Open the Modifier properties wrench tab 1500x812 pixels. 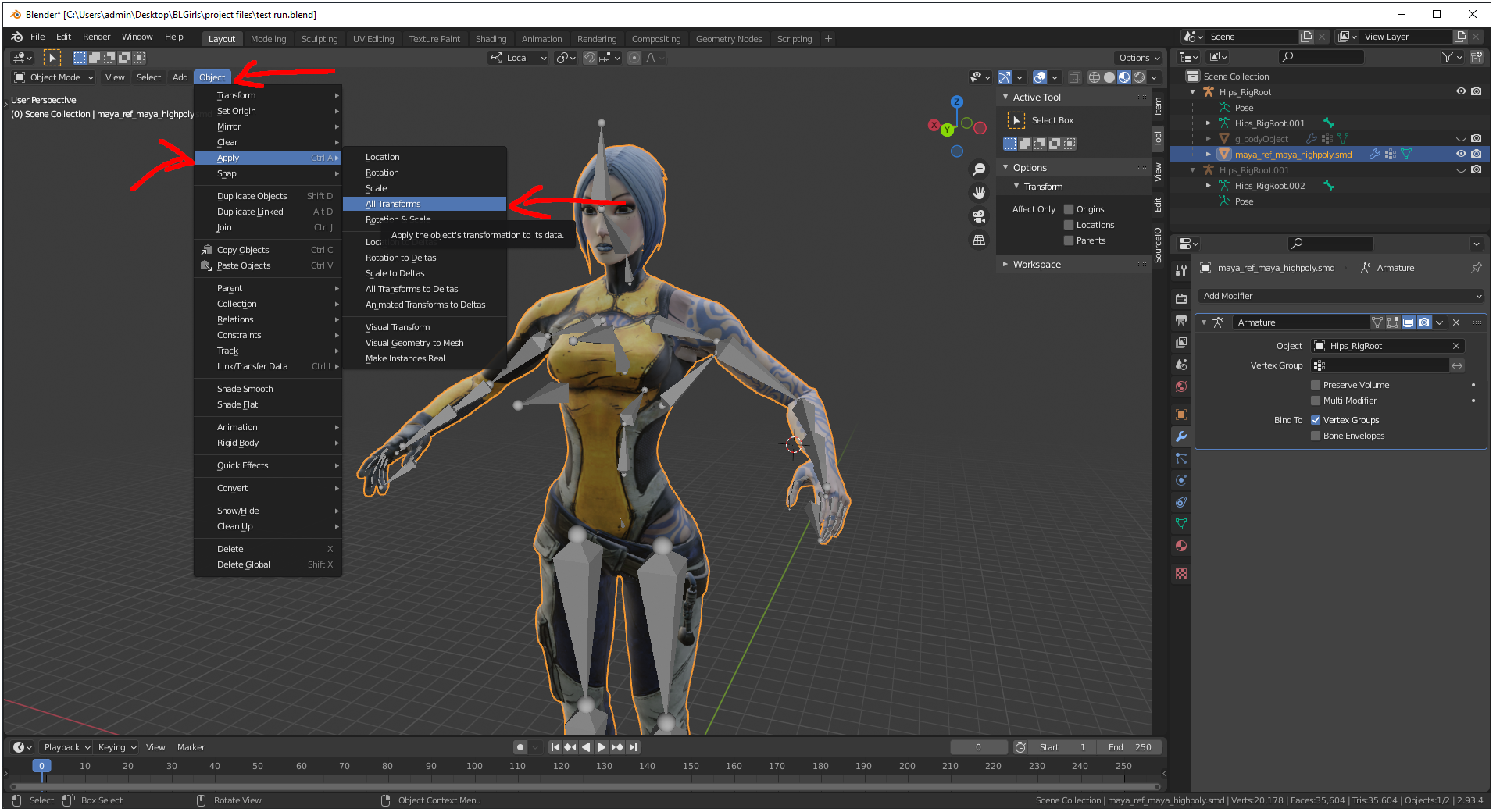[x=1181, y=436]
